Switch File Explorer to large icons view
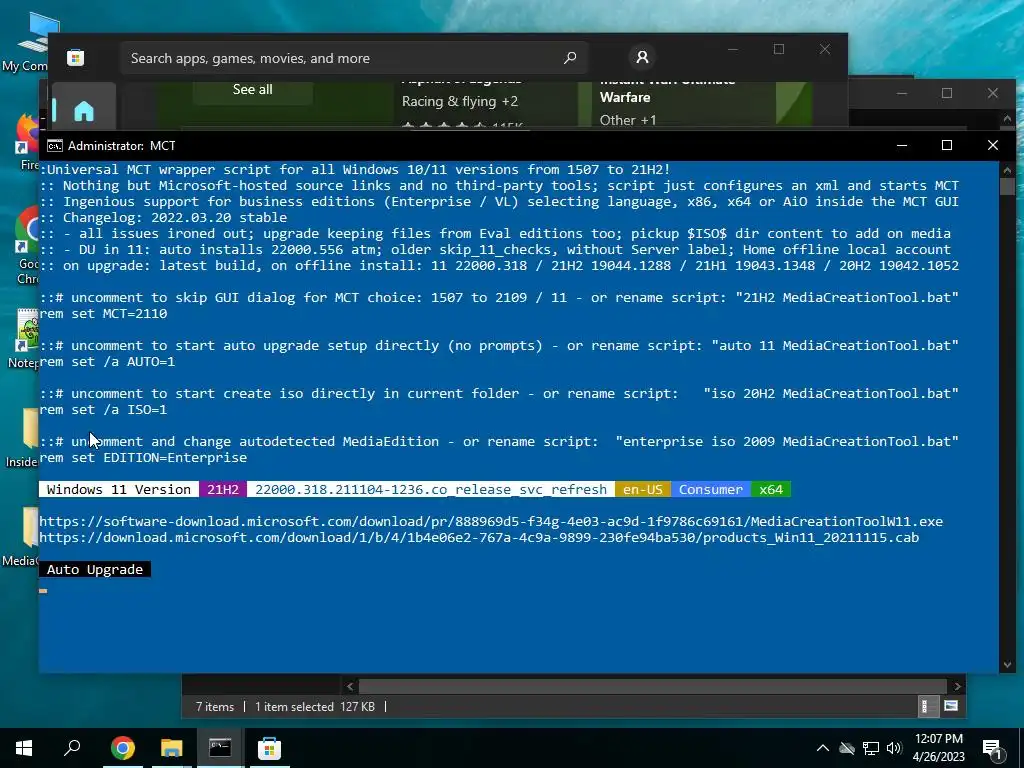1024x768 pixels. pos(951,706)
